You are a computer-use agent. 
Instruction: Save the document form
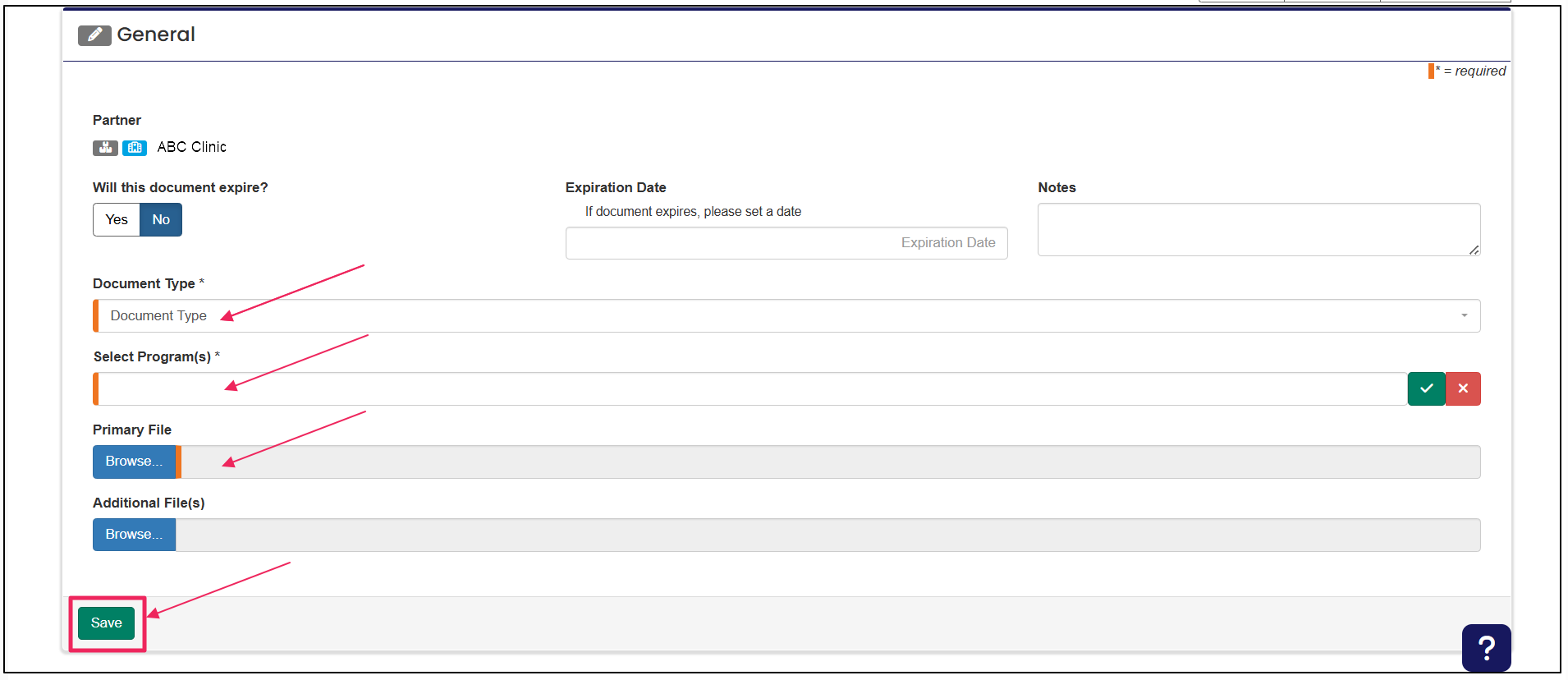(106, 623)
